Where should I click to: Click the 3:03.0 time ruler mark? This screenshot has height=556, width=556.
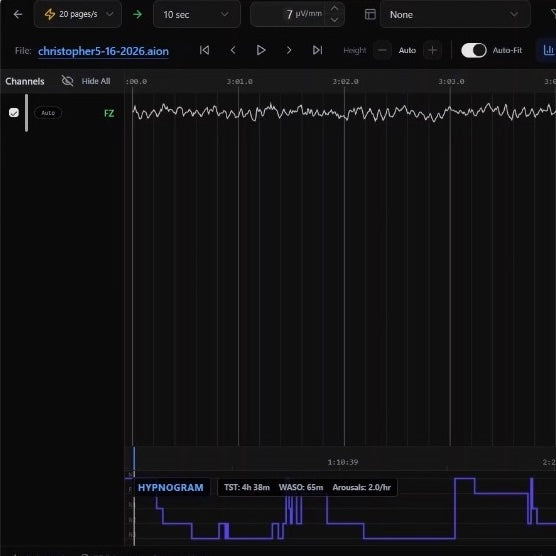[x=451, y=82]
